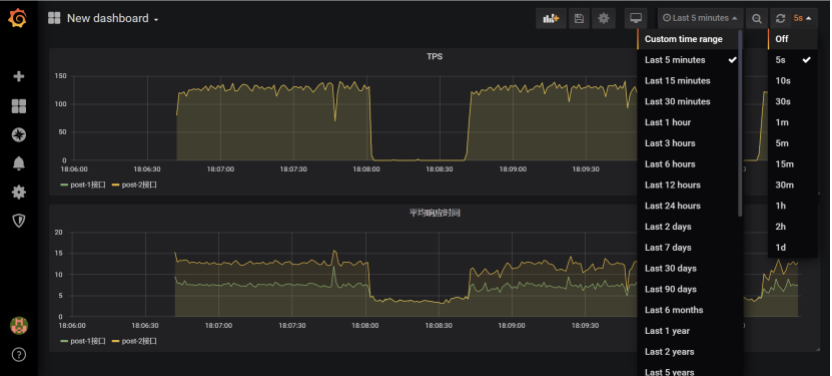The width and height of the screenshot is (832, 376).
Task: Set refresh interval to 5s
Action: click(793, 60)
